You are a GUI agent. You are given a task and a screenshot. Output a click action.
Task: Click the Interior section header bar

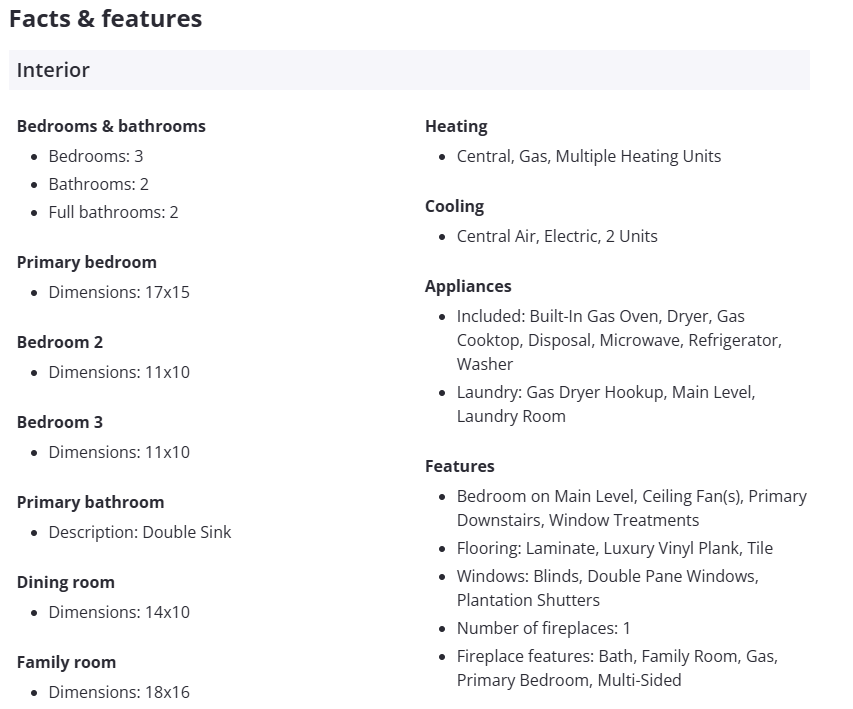pyautogui.click(x=409, y=70)
